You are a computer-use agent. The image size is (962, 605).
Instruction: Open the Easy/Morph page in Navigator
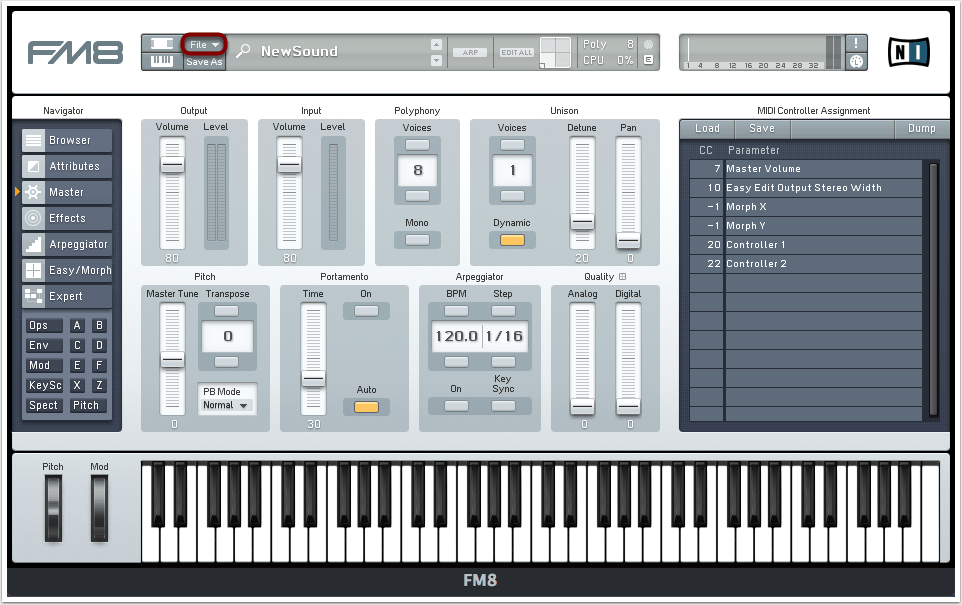coord(68,270)
